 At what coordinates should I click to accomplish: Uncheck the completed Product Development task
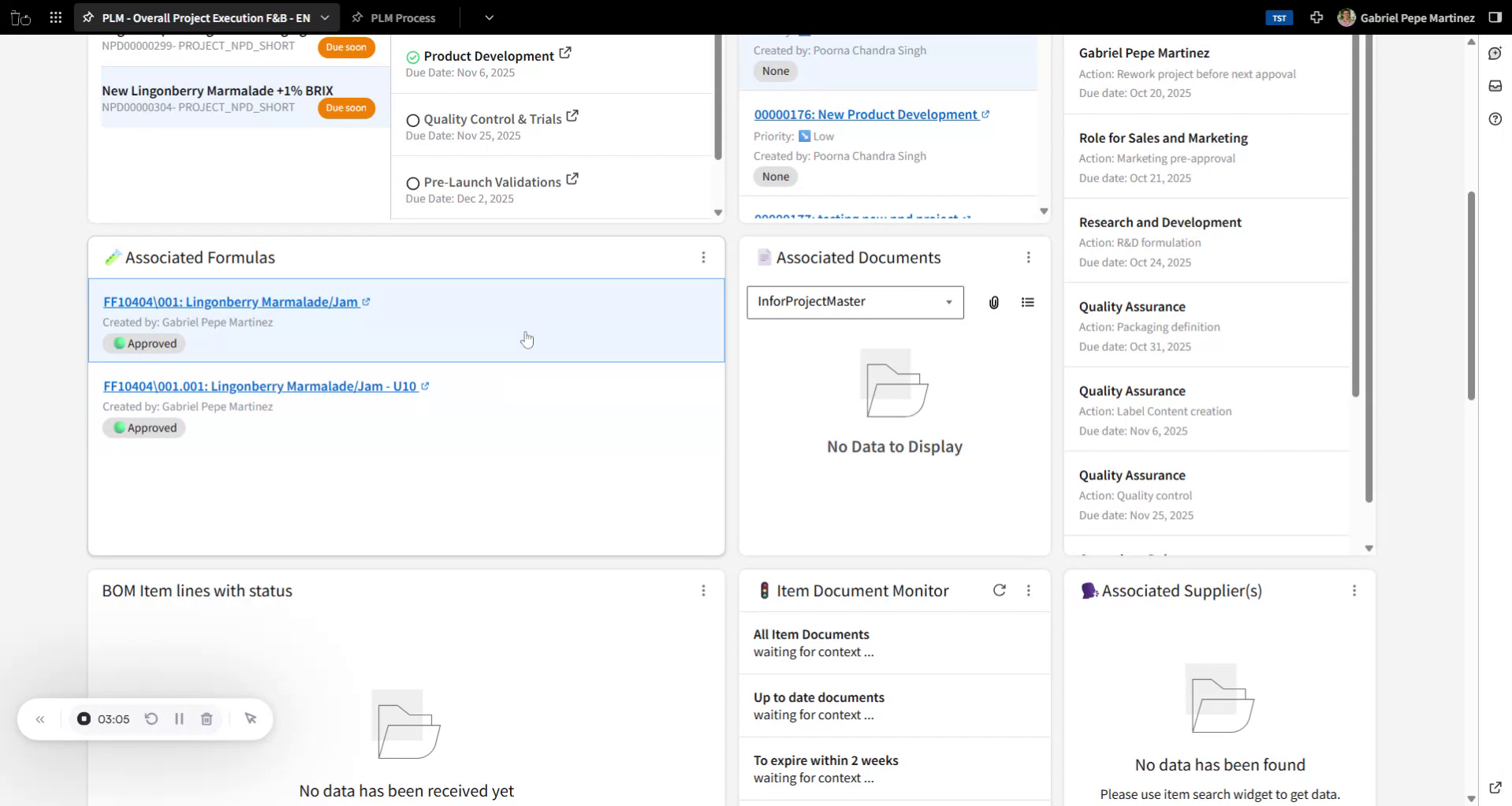pyautogui.click(x=413, y=56)
